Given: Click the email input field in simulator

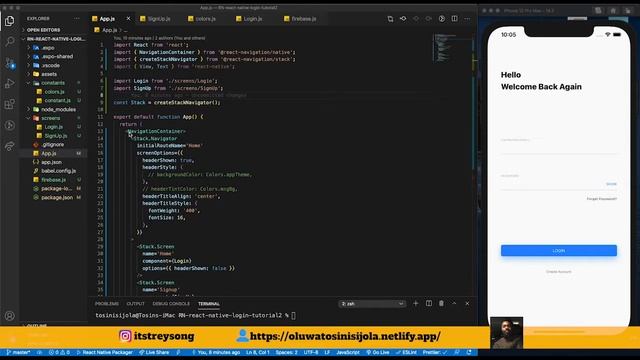Looking at the screenshot, I should tap(558, 145).
